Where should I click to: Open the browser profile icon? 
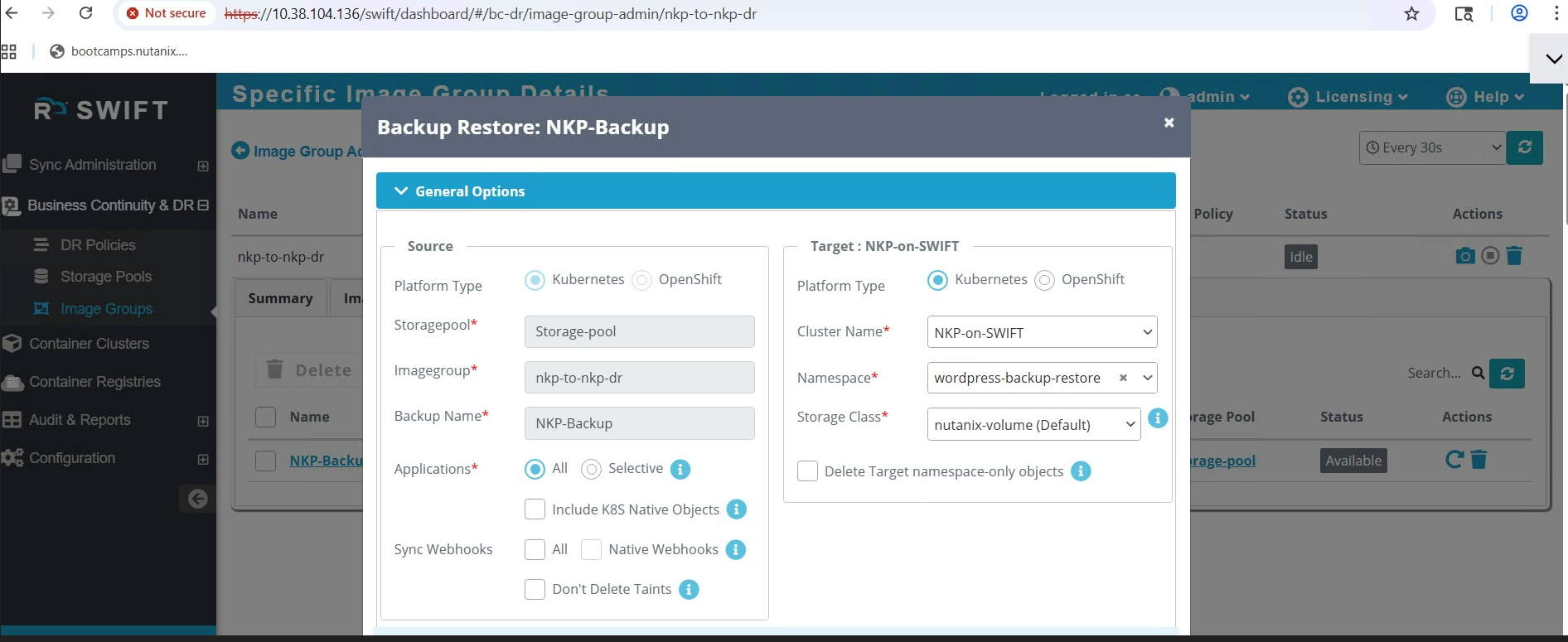(1519, 13)
